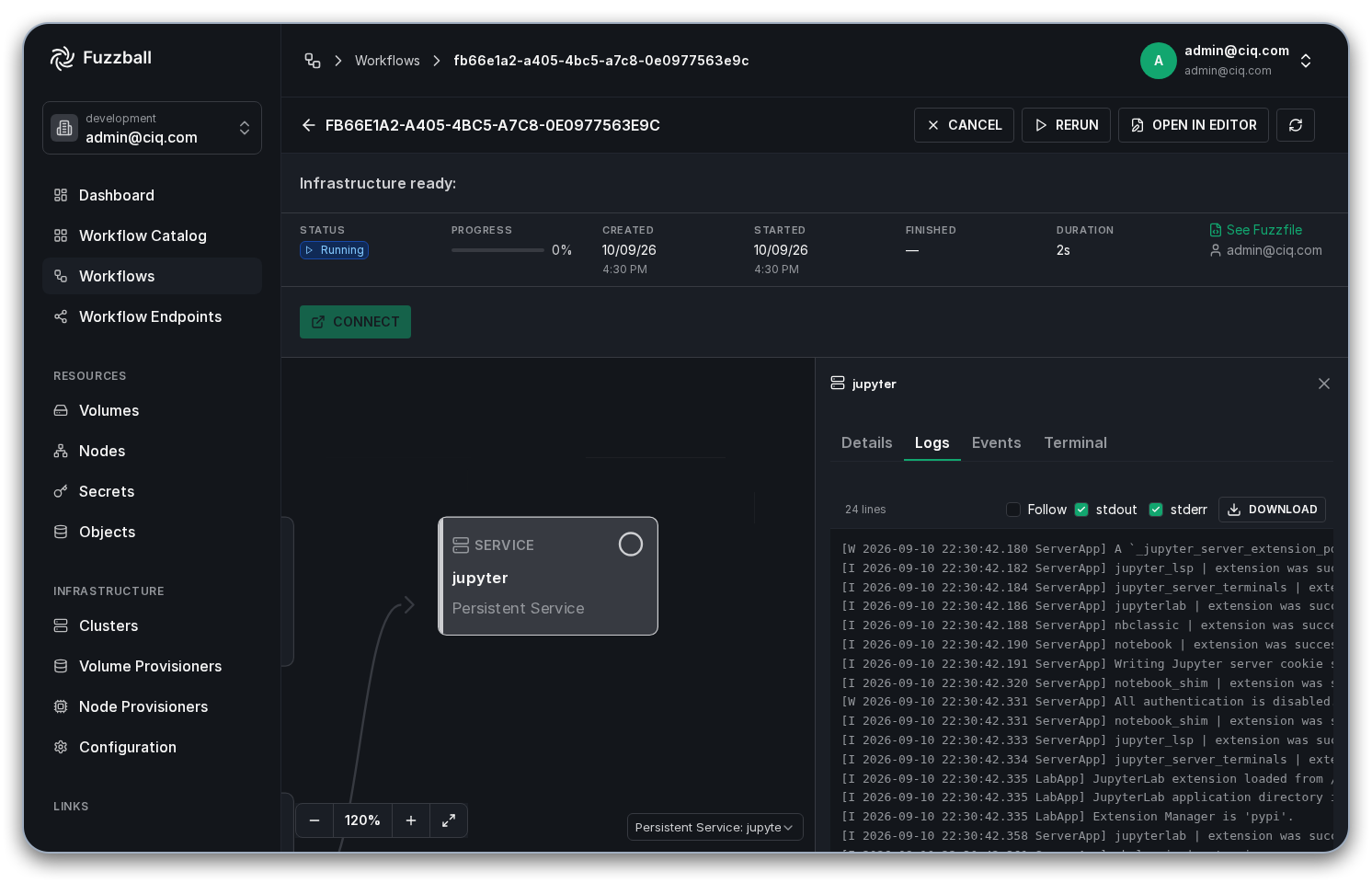The width and height of the screenshot is (1372, 883).
Task: Fit the workflow graph to screen
Action: [449, 820]
